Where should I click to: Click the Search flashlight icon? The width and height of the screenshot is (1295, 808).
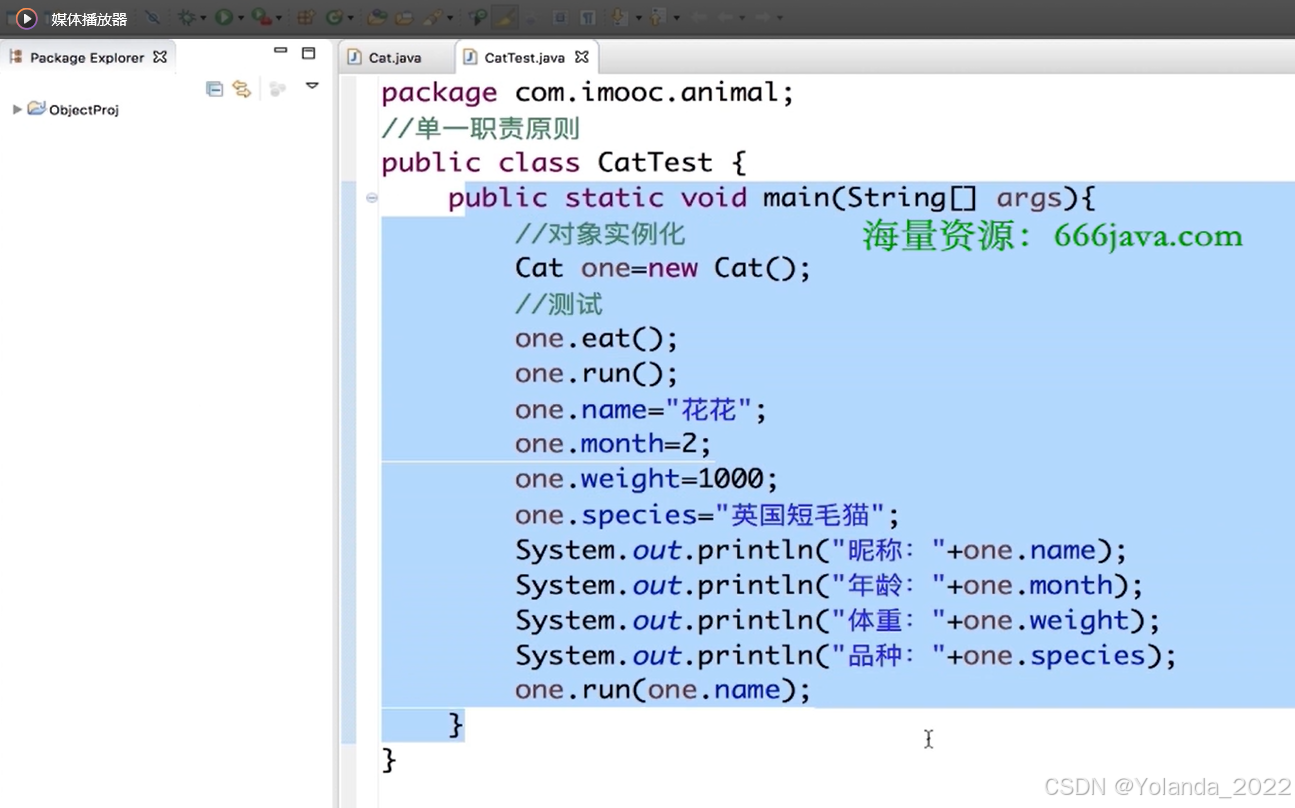[x=433, y=18]
